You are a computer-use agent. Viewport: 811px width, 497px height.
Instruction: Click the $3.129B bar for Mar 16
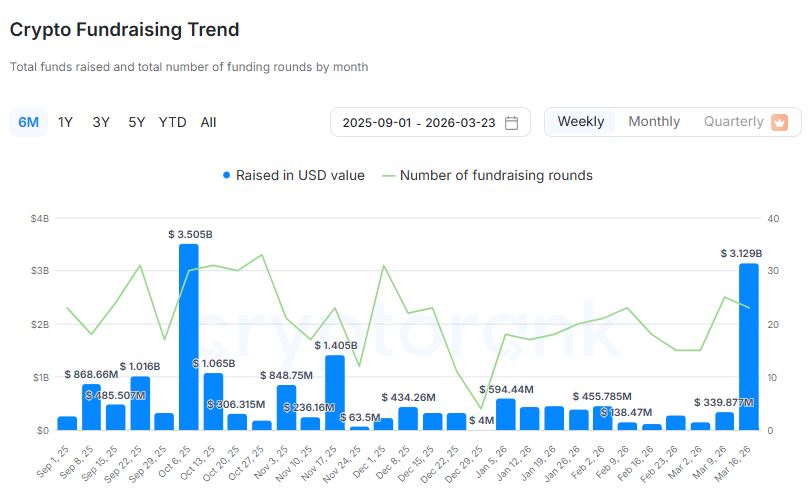click(748, 347)
